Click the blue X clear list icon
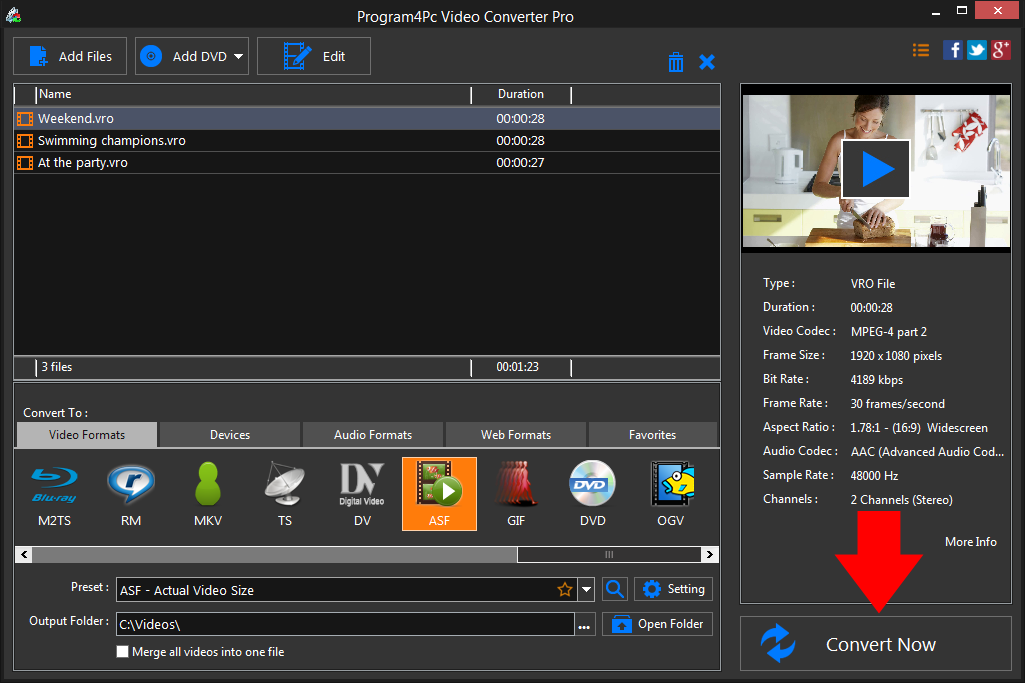Image resolution: width=1025 pixels, height=683 pixels. coord(707,62)
